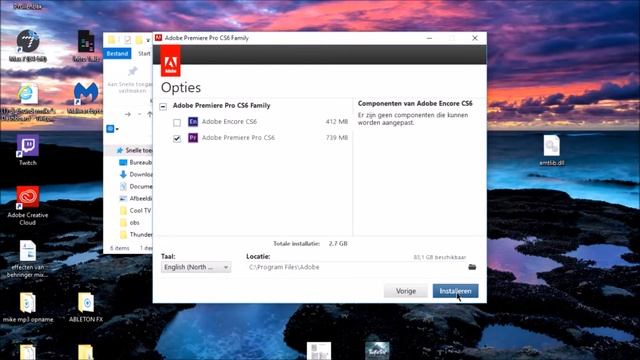Open the Bestand tab in Explorer
The width and height of the screenshot is (640, 360).
coord(117,53)
